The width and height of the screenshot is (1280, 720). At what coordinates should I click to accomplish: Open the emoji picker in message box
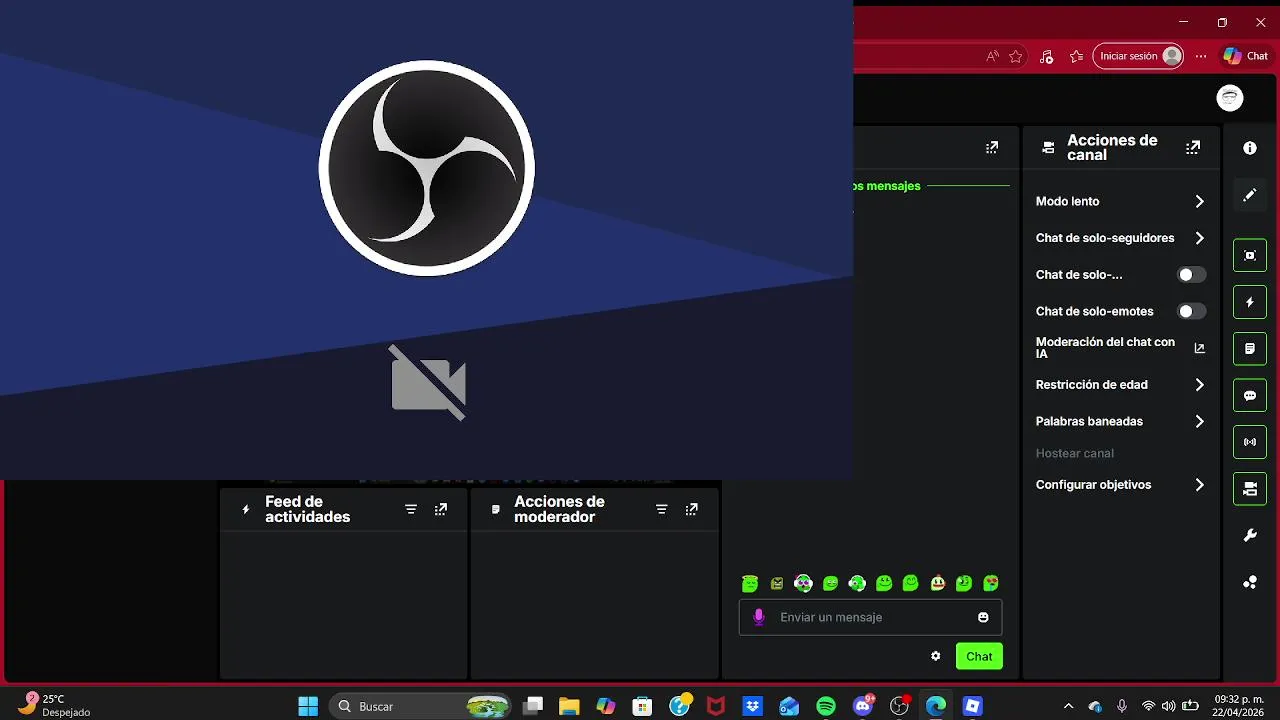pos(983,617)
